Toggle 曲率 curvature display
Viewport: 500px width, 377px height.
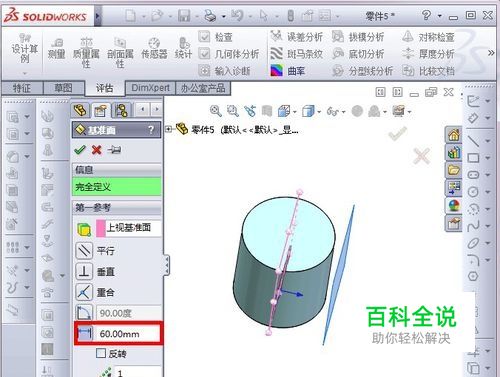tap(287, 71)
